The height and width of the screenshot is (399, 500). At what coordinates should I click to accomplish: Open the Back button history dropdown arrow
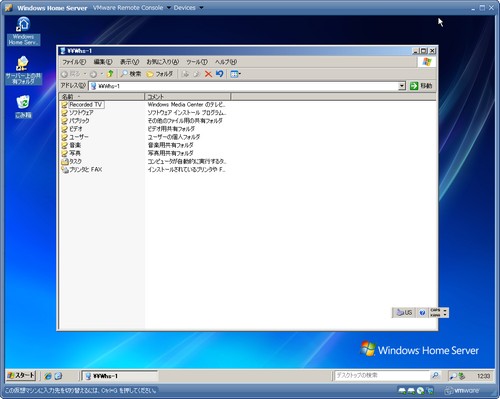(x=85, y=74)
